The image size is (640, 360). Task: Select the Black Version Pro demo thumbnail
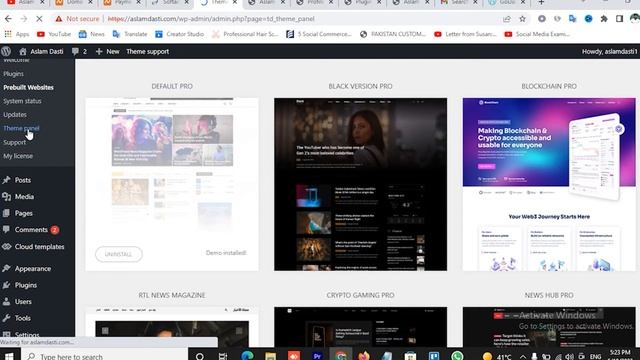[360, 184]
